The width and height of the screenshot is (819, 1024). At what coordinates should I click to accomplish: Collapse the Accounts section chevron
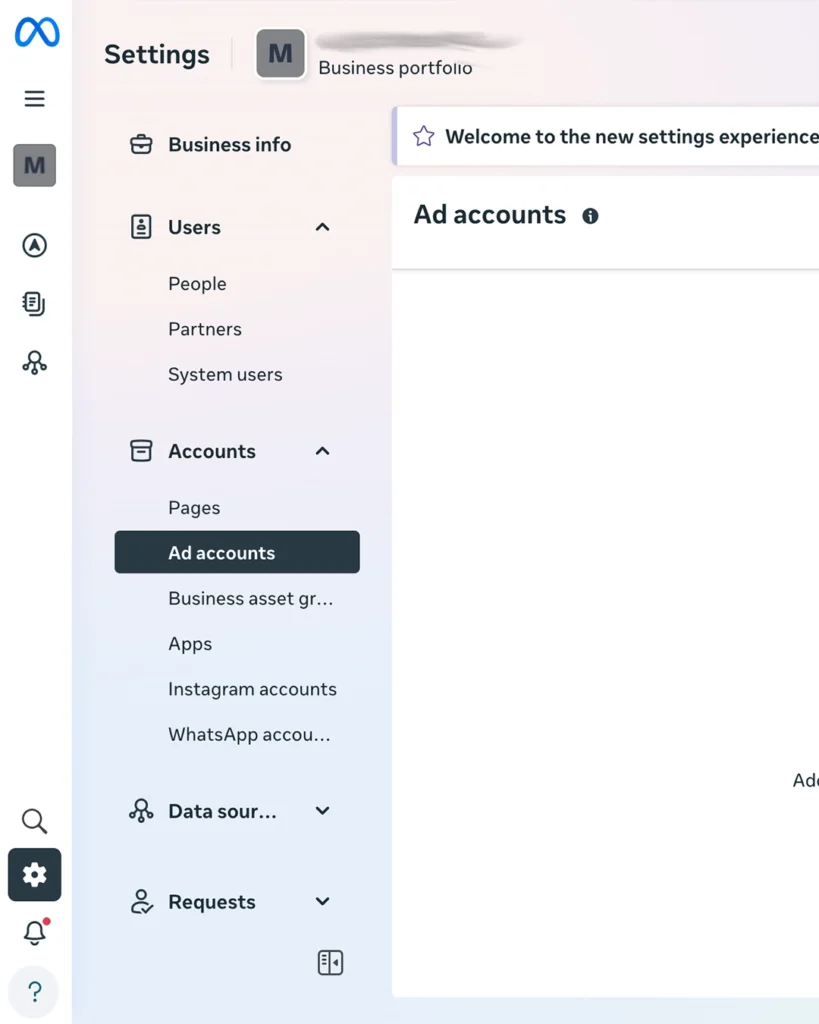click(x=322, y=451)
